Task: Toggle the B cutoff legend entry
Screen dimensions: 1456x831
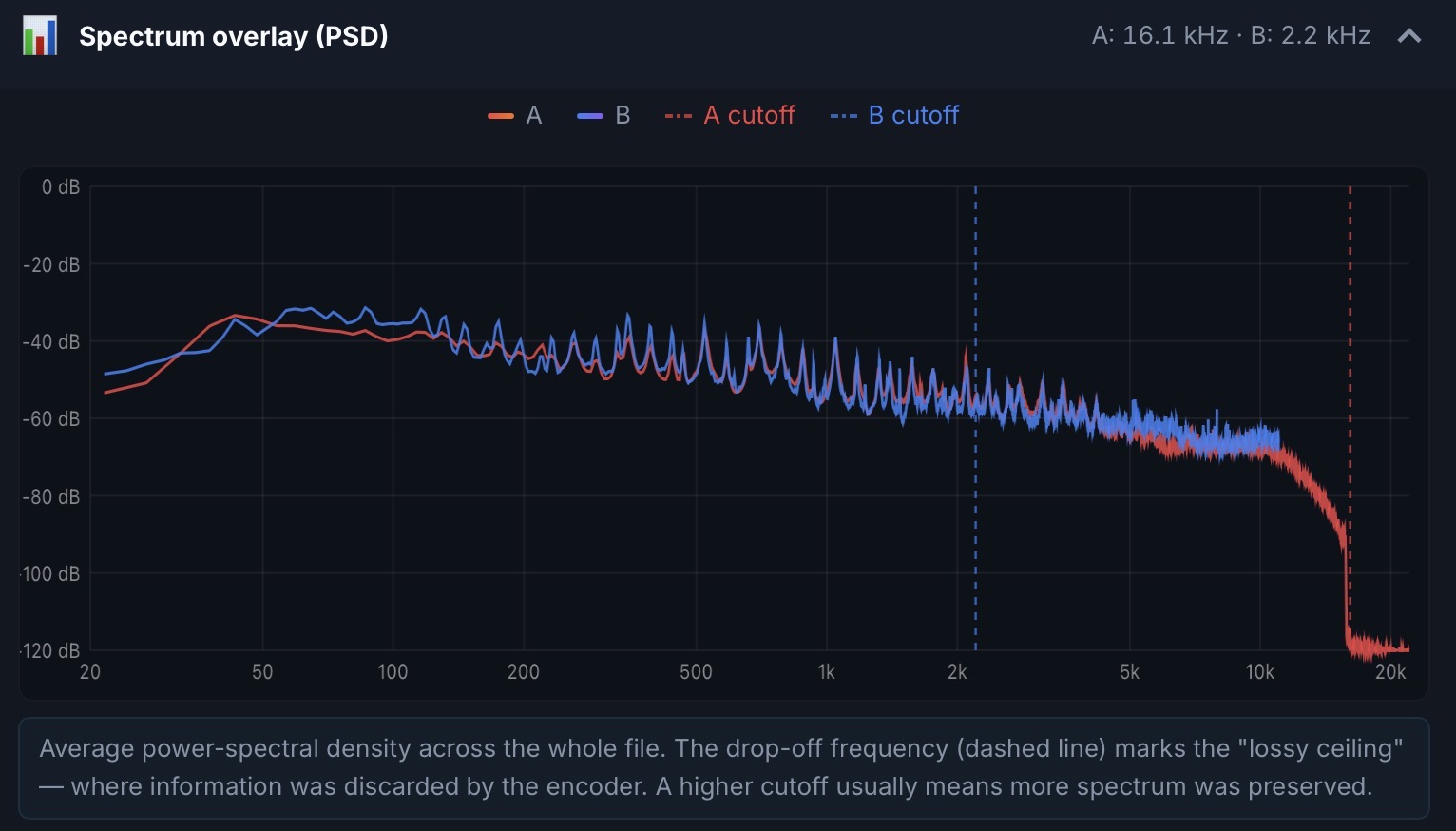Action: 894,115
